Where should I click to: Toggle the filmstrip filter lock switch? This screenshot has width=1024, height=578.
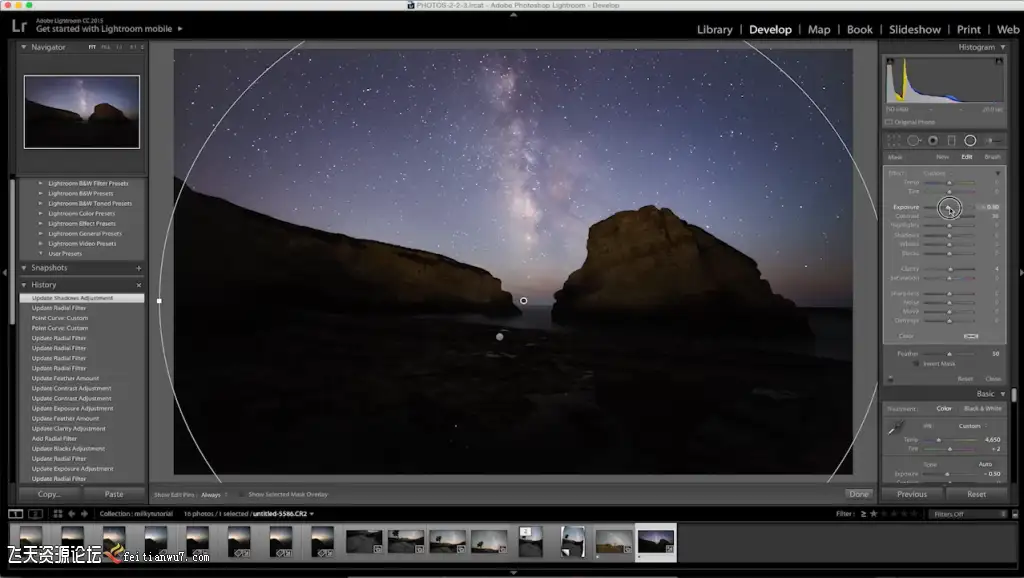[1015, 514]
